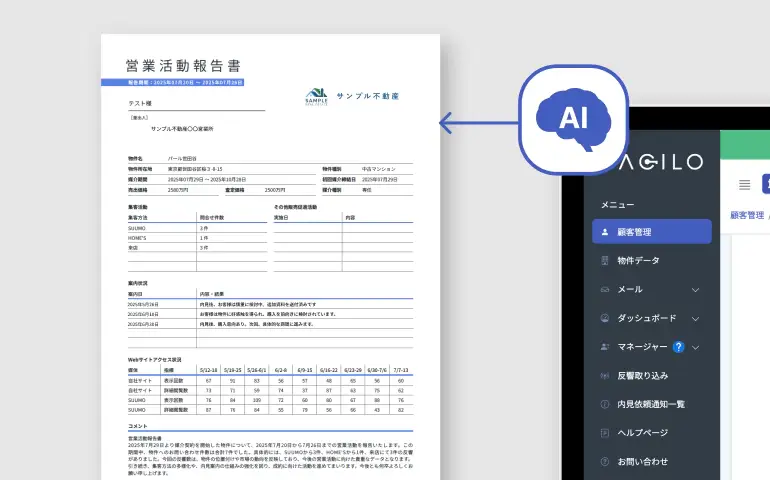
Task: Expand the ダッシュボード submenu chevron
Action: [x=696, y=318]
